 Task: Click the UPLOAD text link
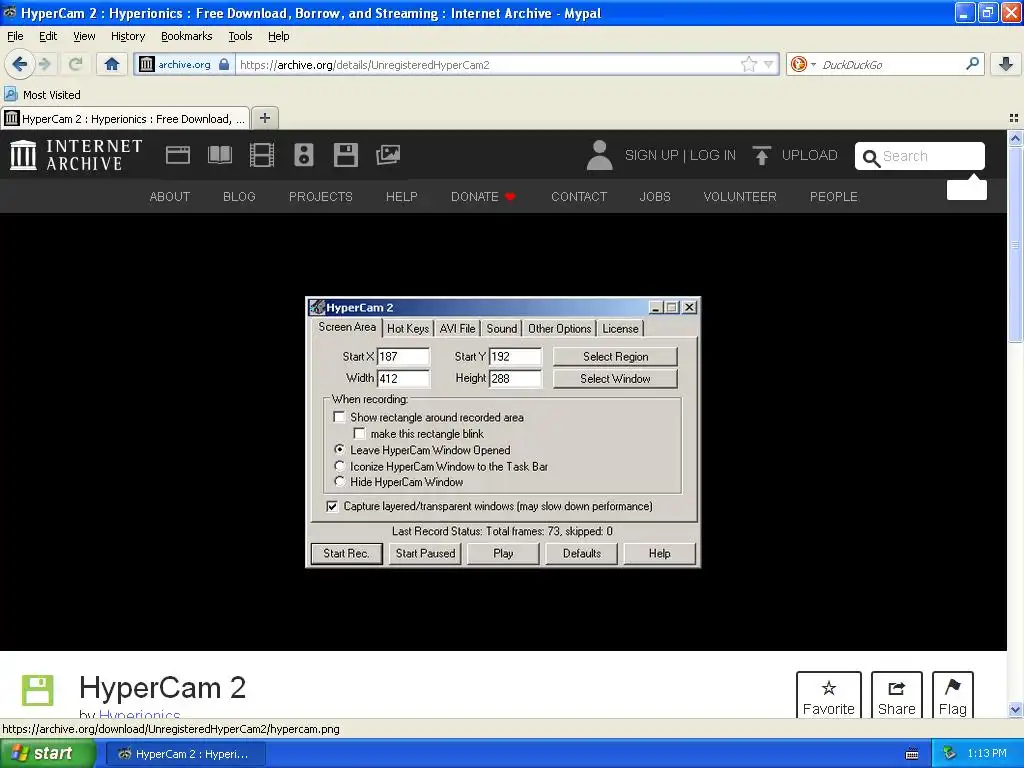tap(809, 155)
